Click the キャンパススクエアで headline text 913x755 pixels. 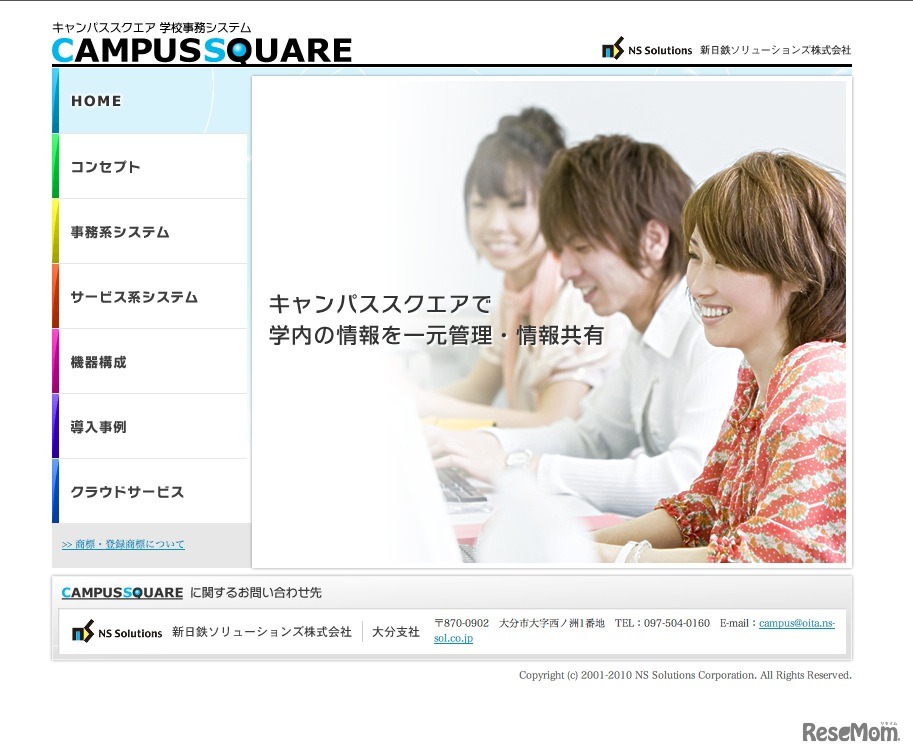pyautogui.click(x=380, y=304)
